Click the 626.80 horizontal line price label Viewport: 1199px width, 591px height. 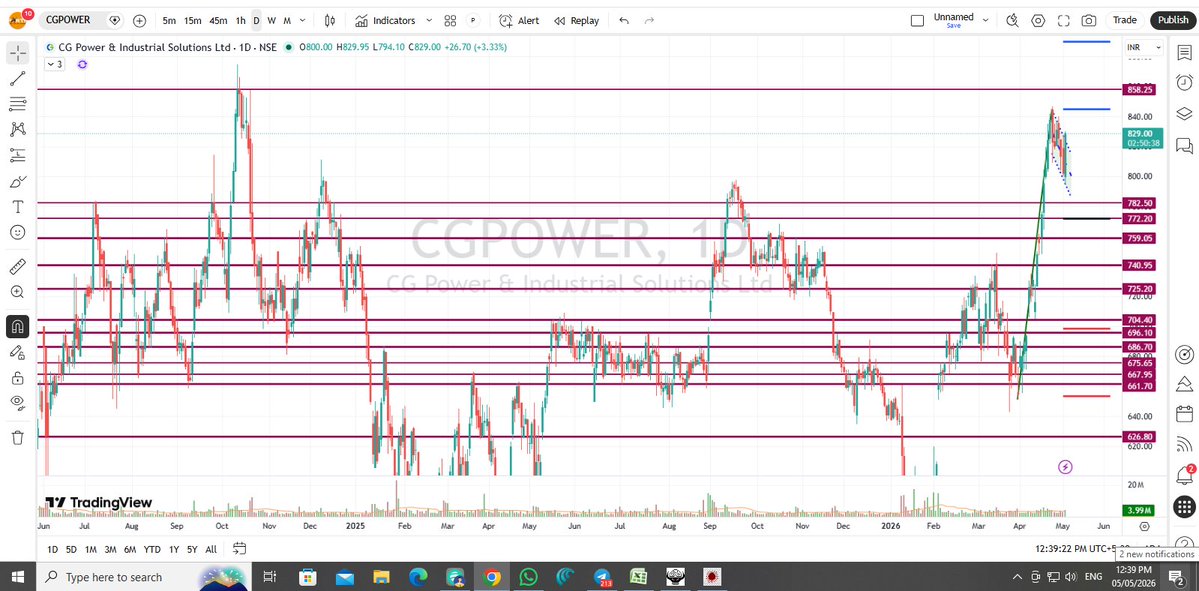pyautogui.click(x=1139, y=437)
